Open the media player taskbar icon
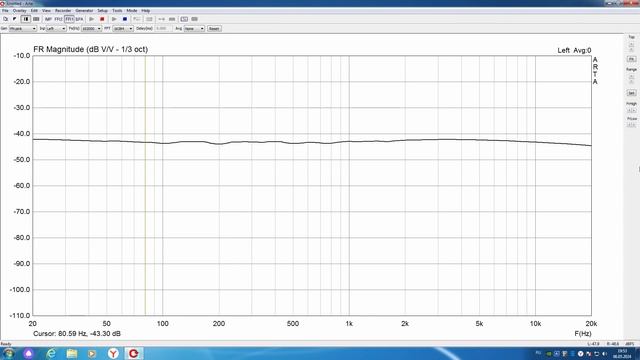 (92, 353)
